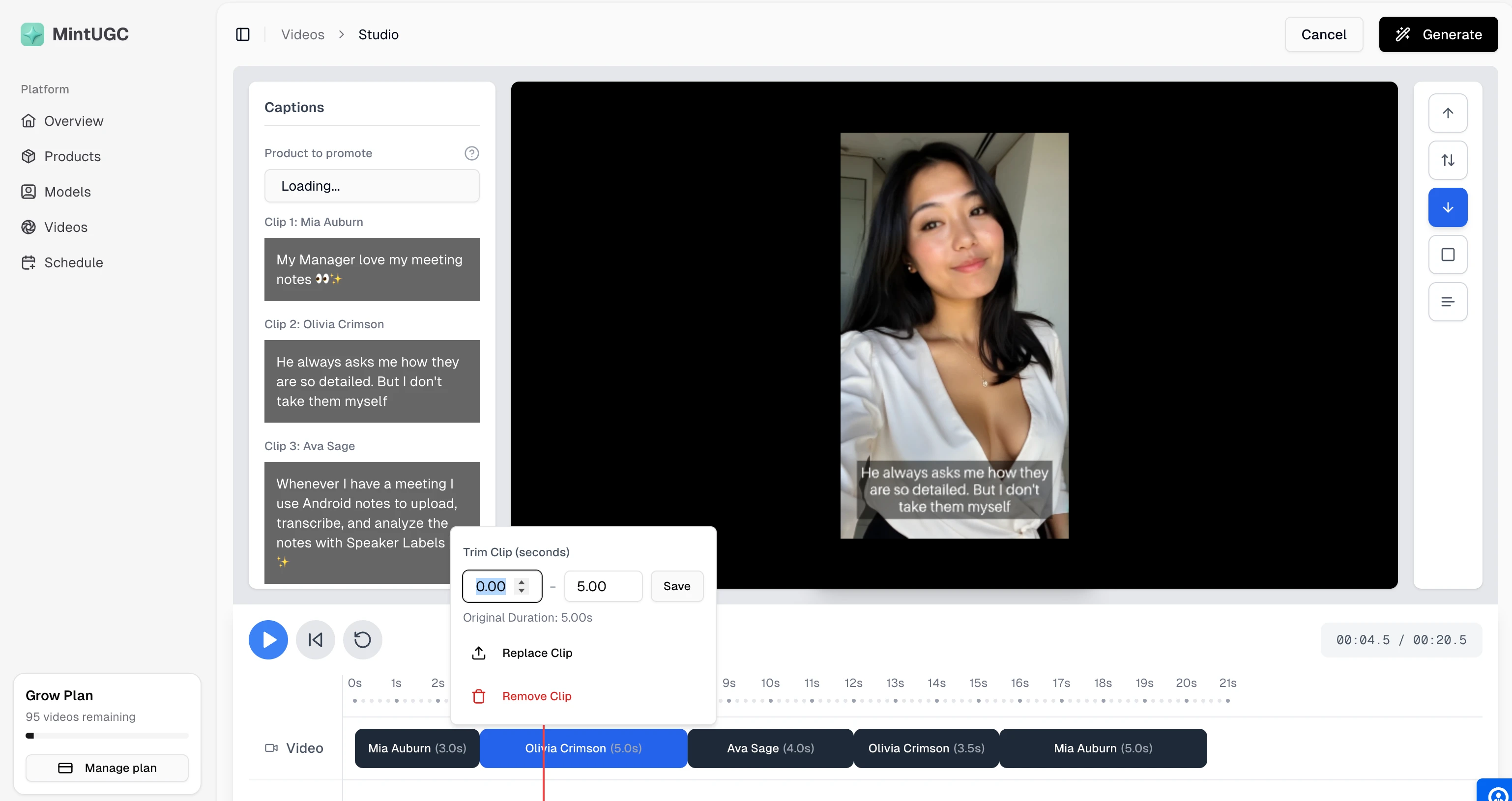Select the Olivia Crimson (3.5s) clip

tap(926, 749)
